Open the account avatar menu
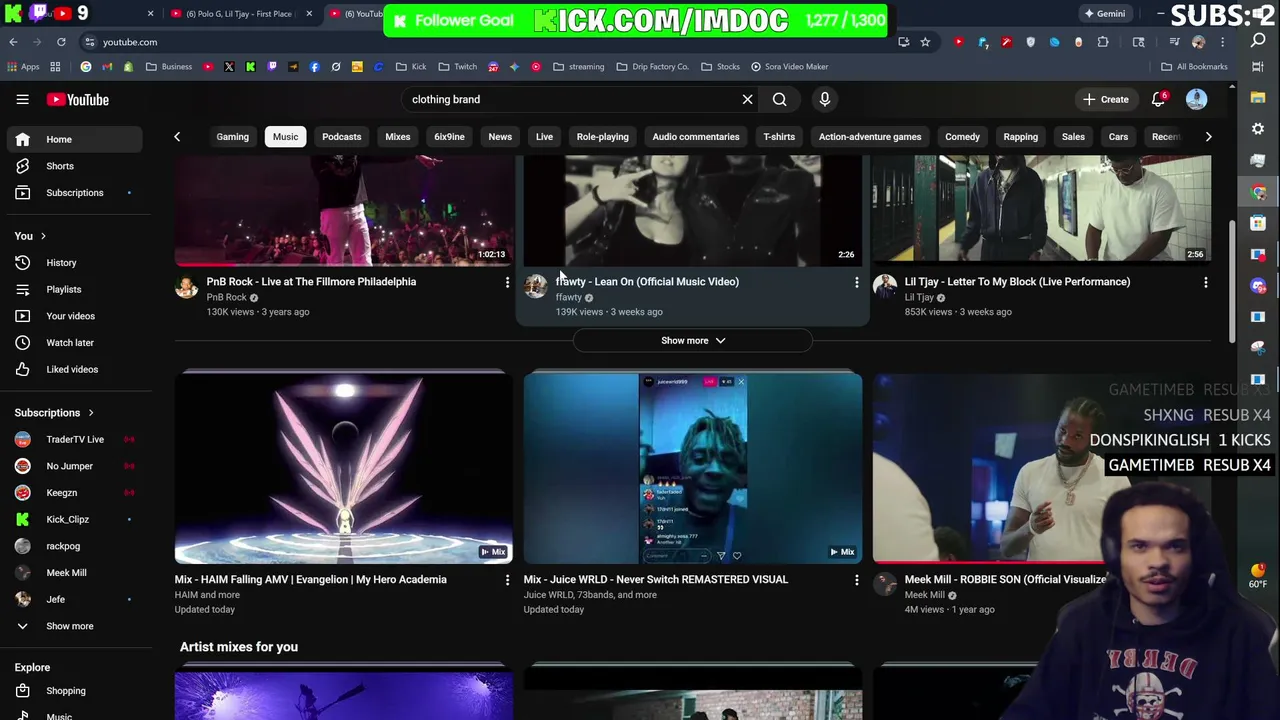Image resolution: width=1280 pixels, height=720 pixels. point(1196,99)
